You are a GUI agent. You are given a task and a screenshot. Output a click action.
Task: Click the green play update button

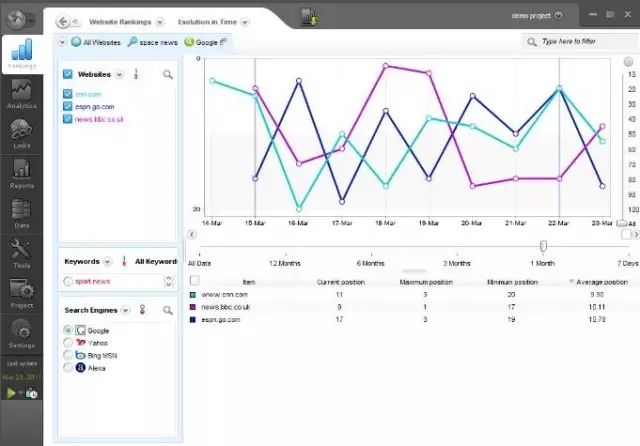point(11,393)
